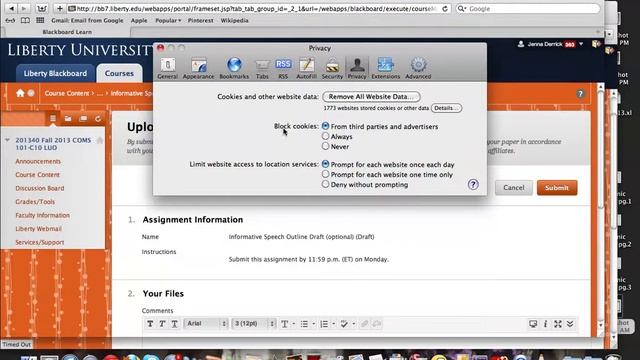Collapse the 201340 Fall 2013 COMS course tree
Image resolution: width=640 pixels, height=360 pixels.
tap(7, 140)
